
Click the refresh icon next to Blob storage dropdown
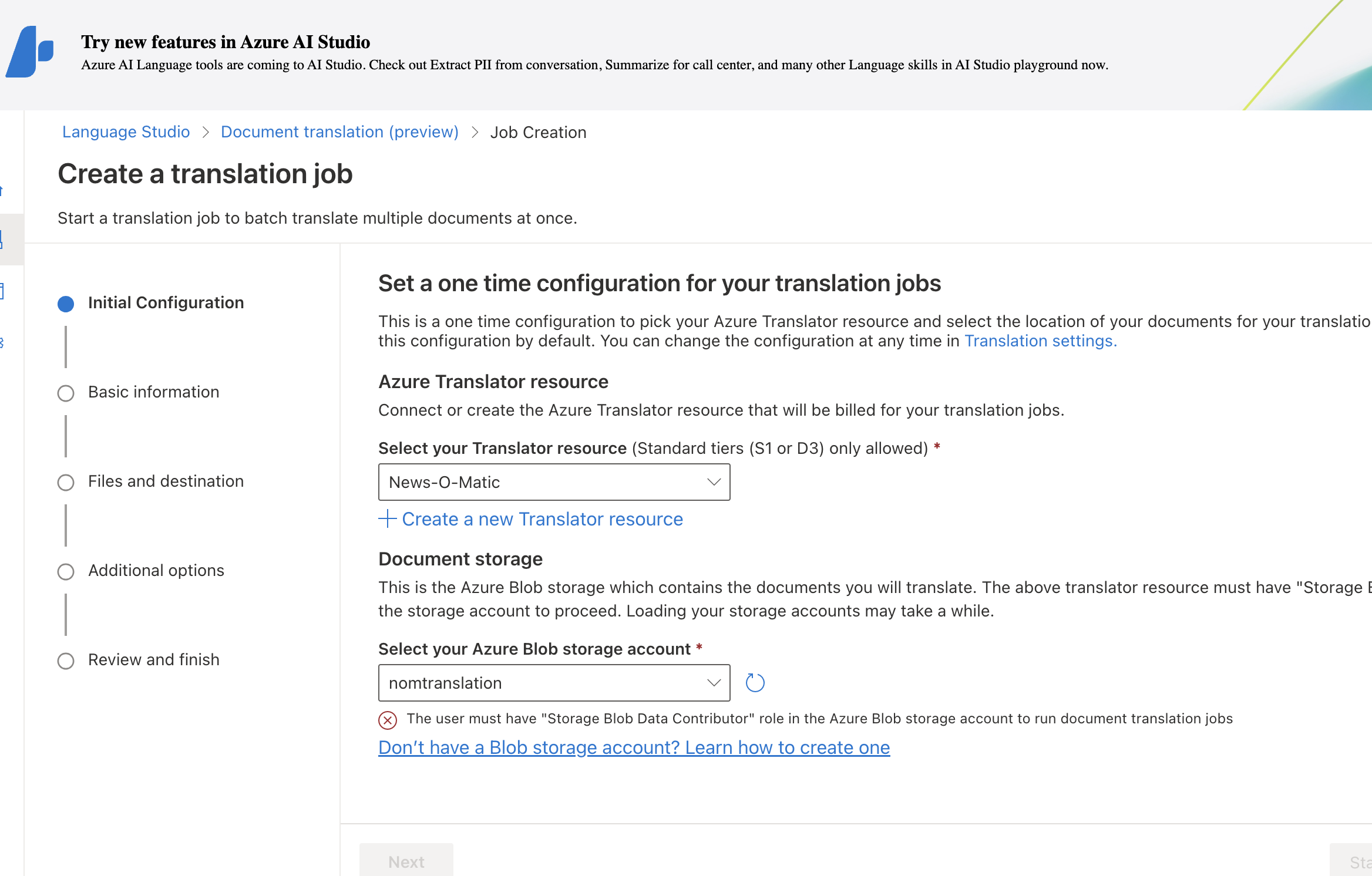(x=755, y=683)
